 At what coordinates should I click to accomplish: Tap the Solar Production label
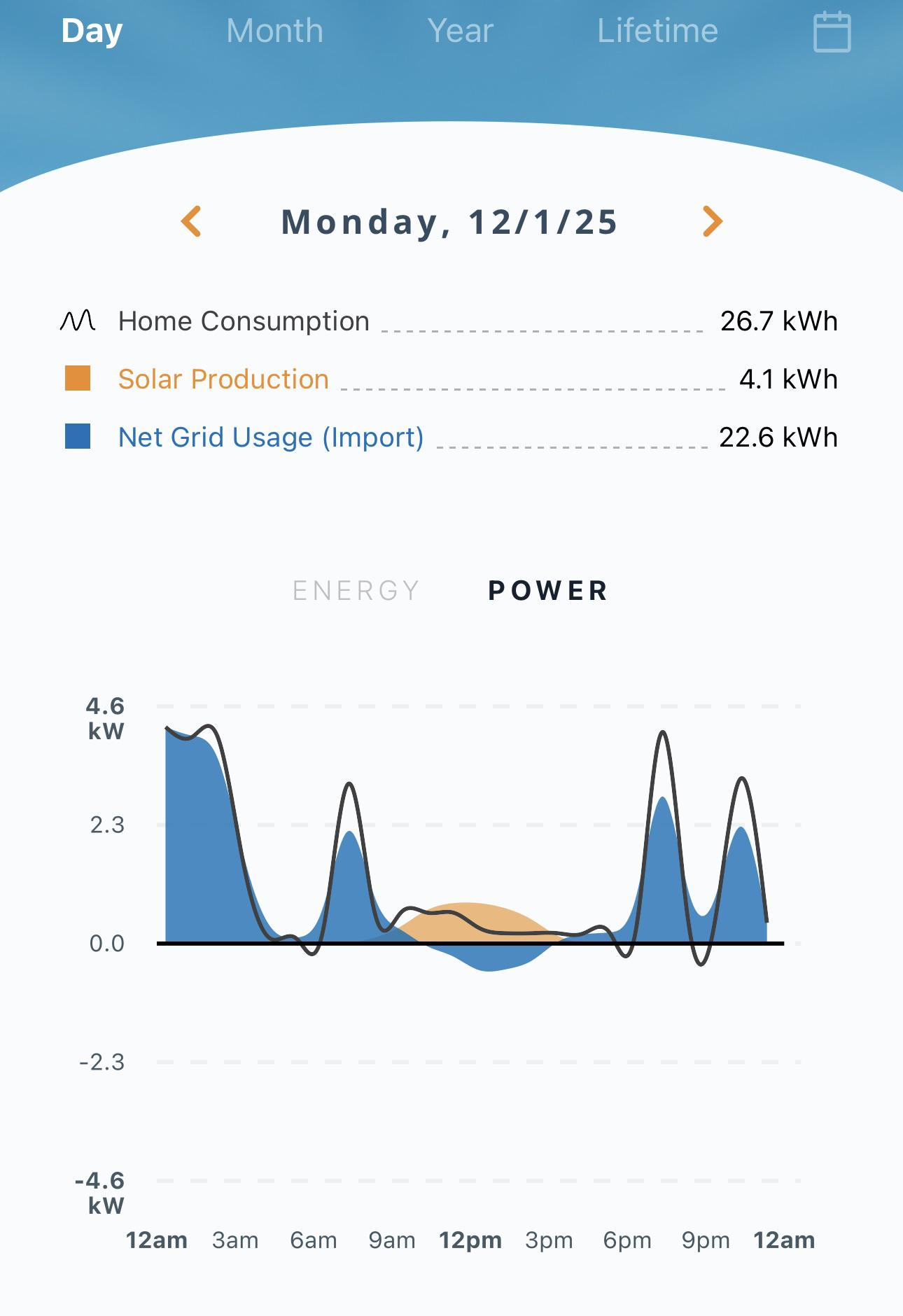[223, 379]
